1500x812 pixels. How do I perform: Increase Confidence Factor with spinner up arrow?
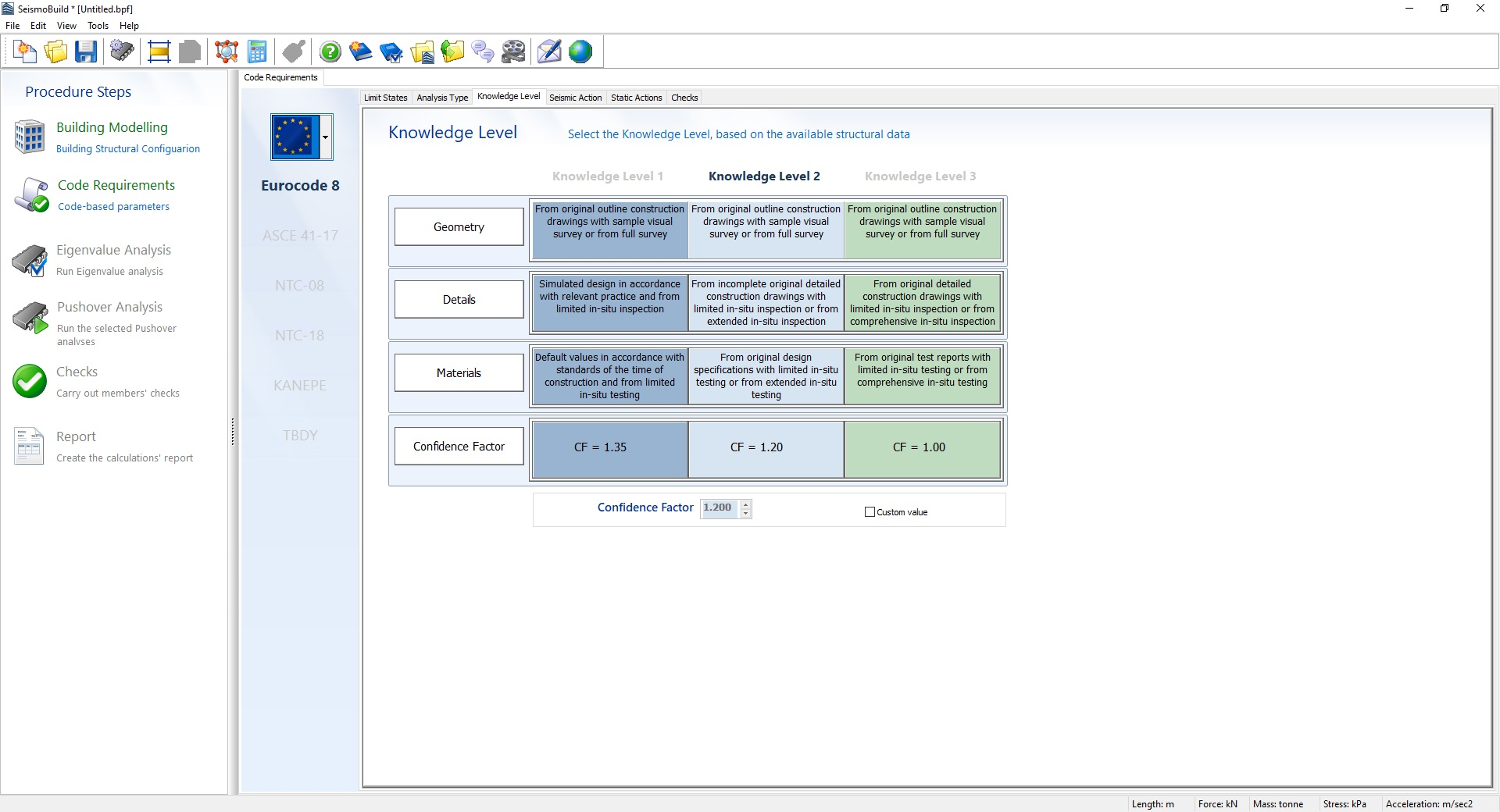[746, 504]
